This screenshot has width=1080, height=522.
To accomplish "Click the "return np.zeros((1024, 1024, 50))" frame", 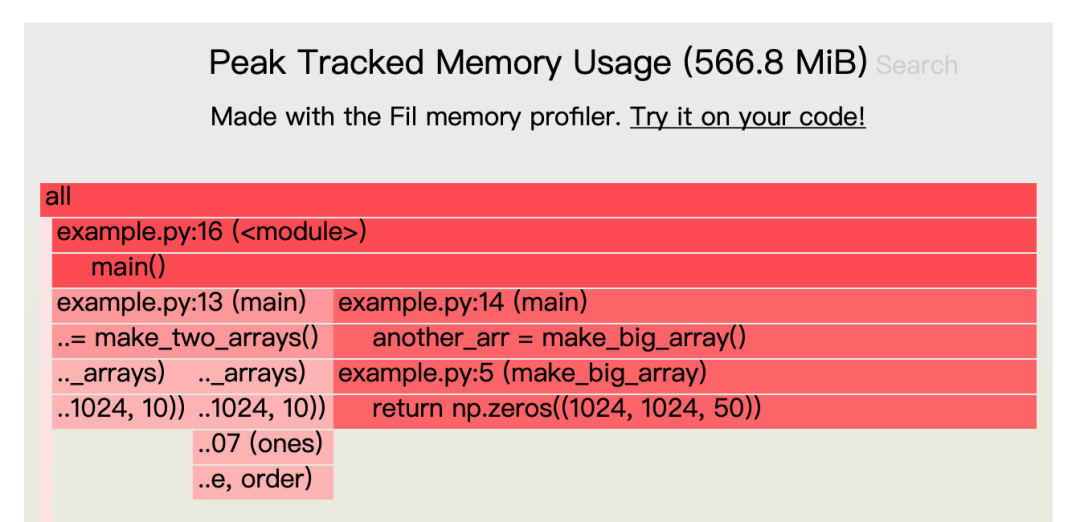I will (x=684, y=409).
